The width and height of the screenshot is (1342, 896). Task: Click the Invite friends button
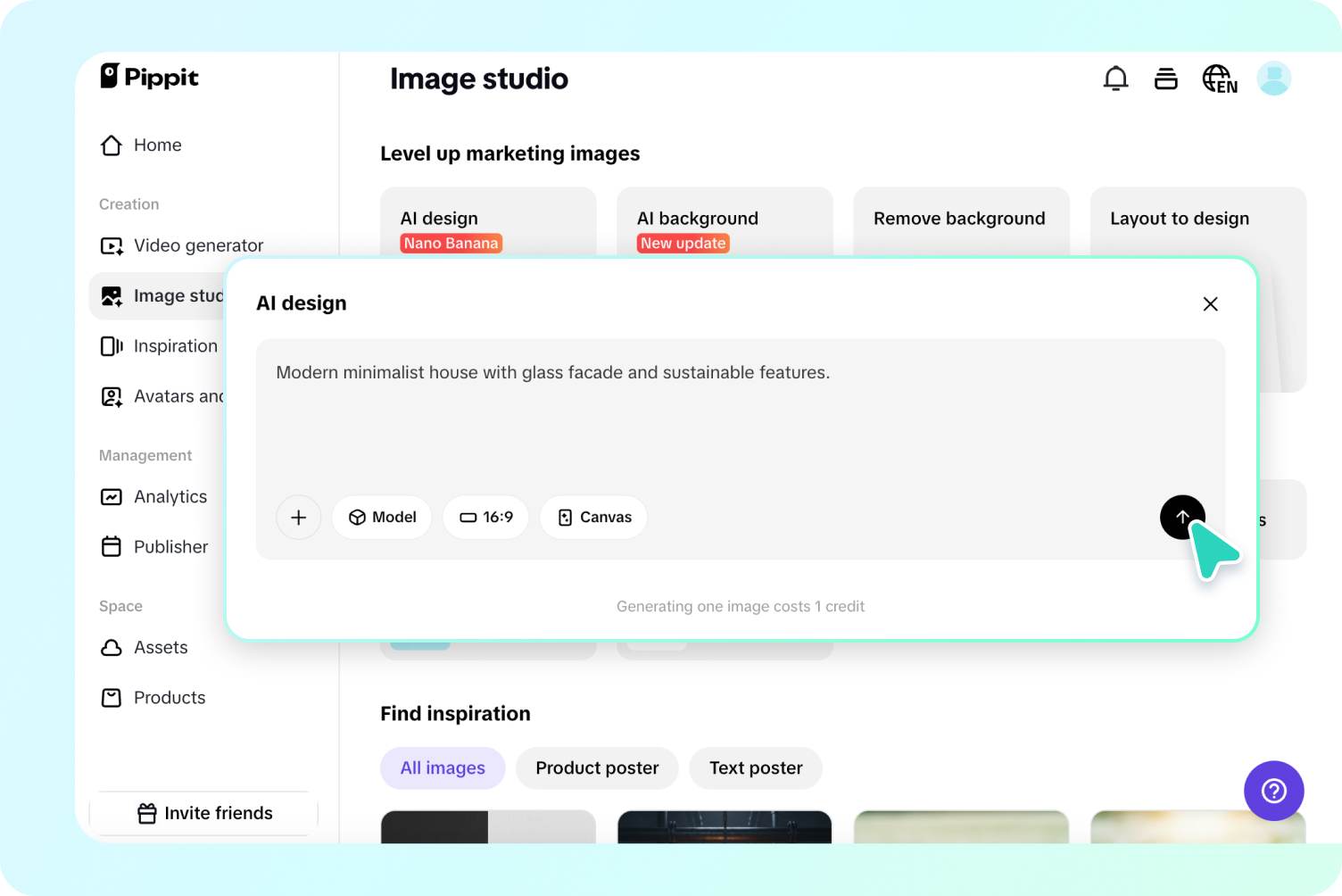204,813
